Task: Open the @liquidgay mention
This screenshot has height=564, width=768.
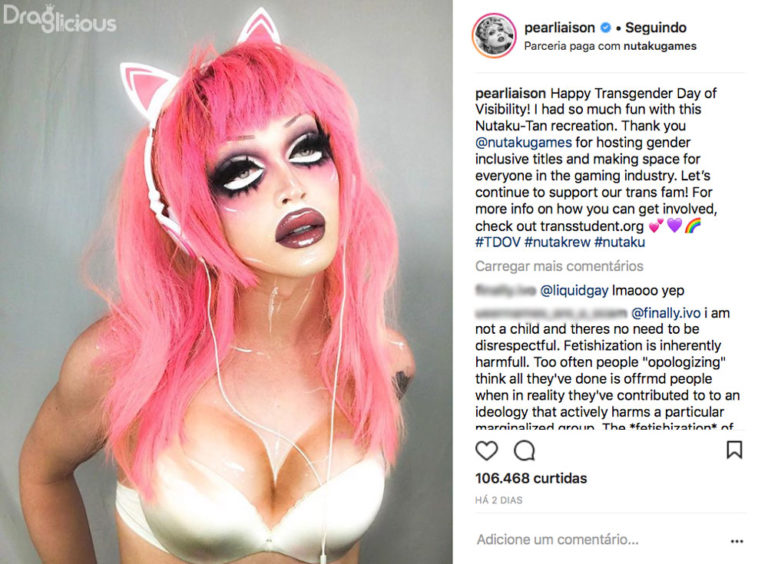Action: (x=574, y=291)
